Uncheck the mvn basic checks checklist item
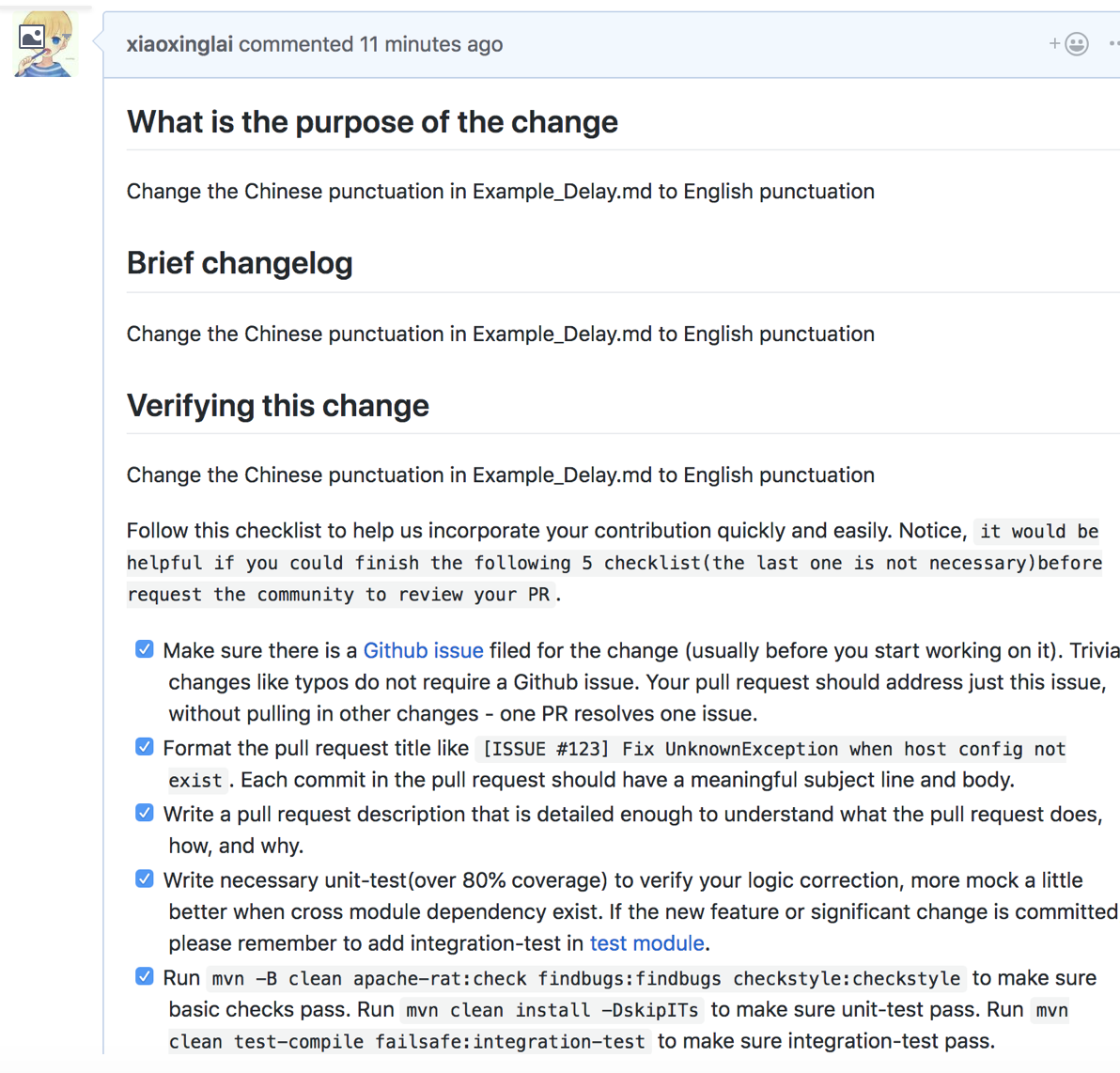 pyautogui.click(x=144, y=976)
